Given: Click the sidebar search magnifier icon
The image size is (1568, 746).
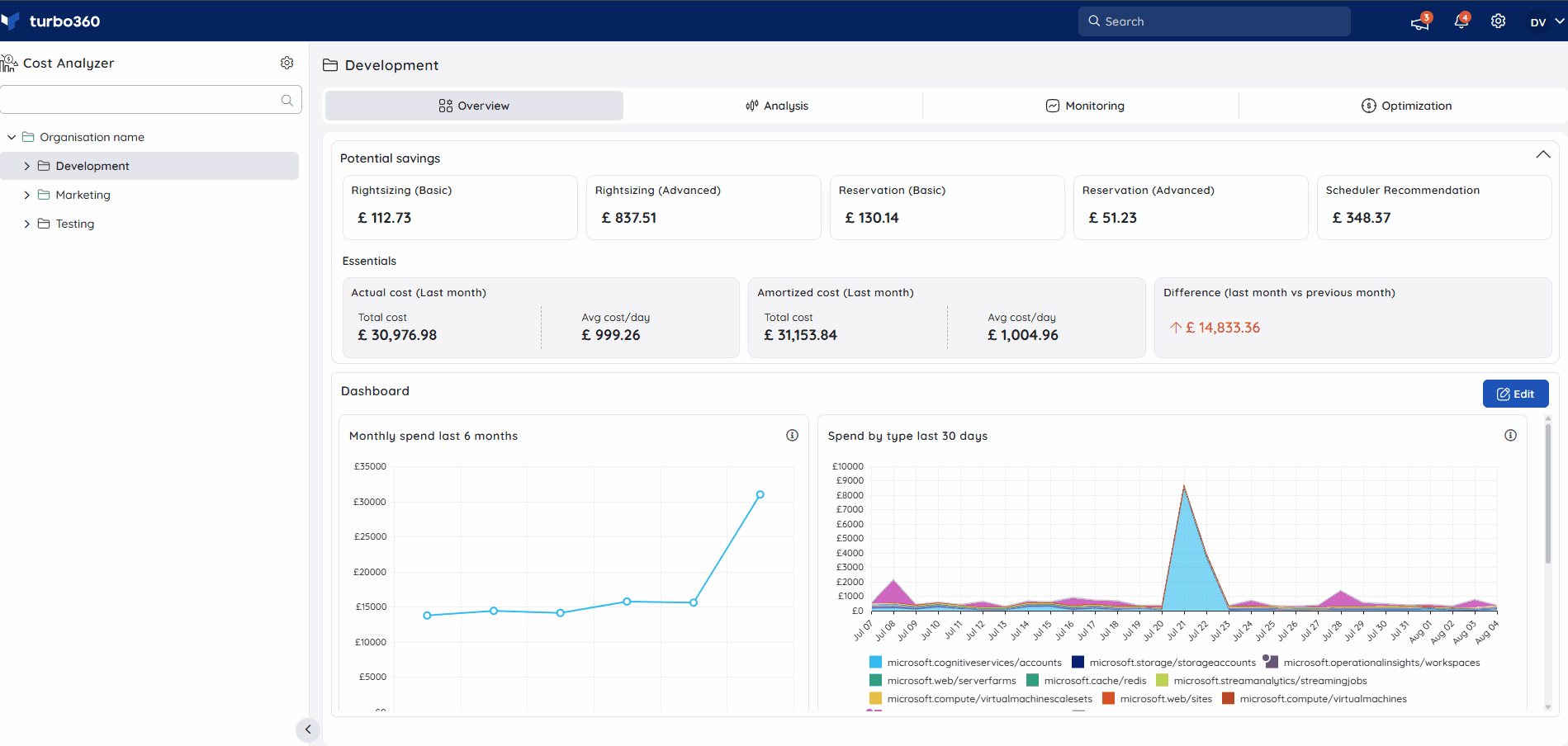Looking at the screenshot, I should (287, 100).
